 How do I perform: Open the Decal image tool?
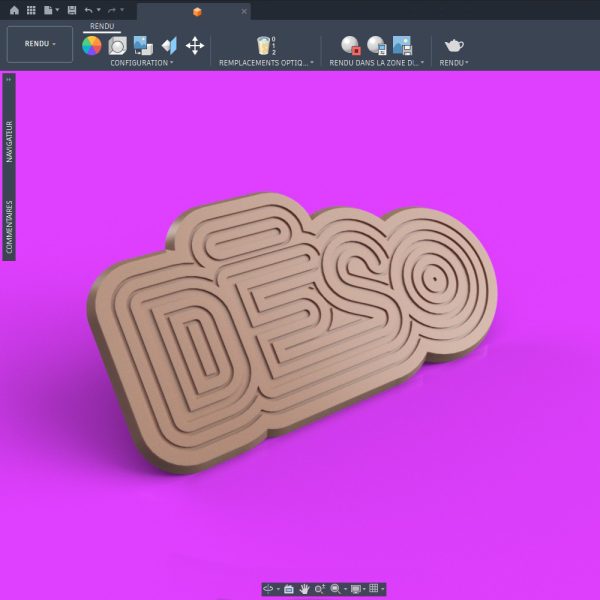click(143, 46)
